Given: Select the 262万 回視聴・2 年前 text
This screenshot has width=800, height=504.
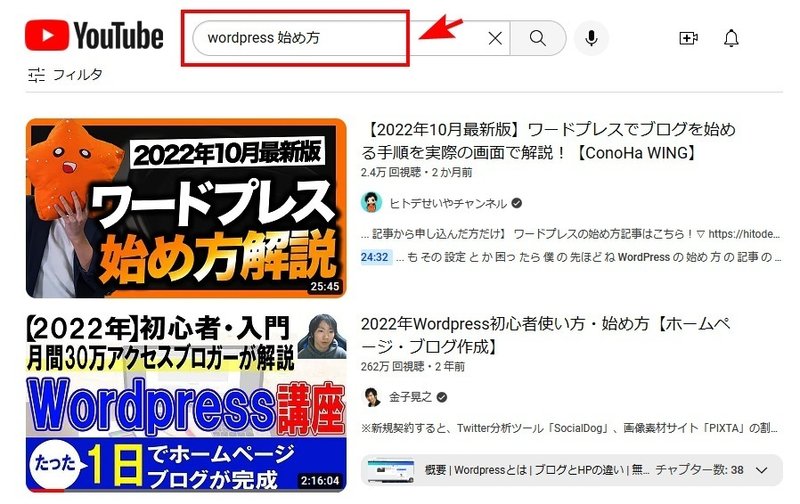Looking at the screenshot, I should pyautogui.click(x=413, y=366).
